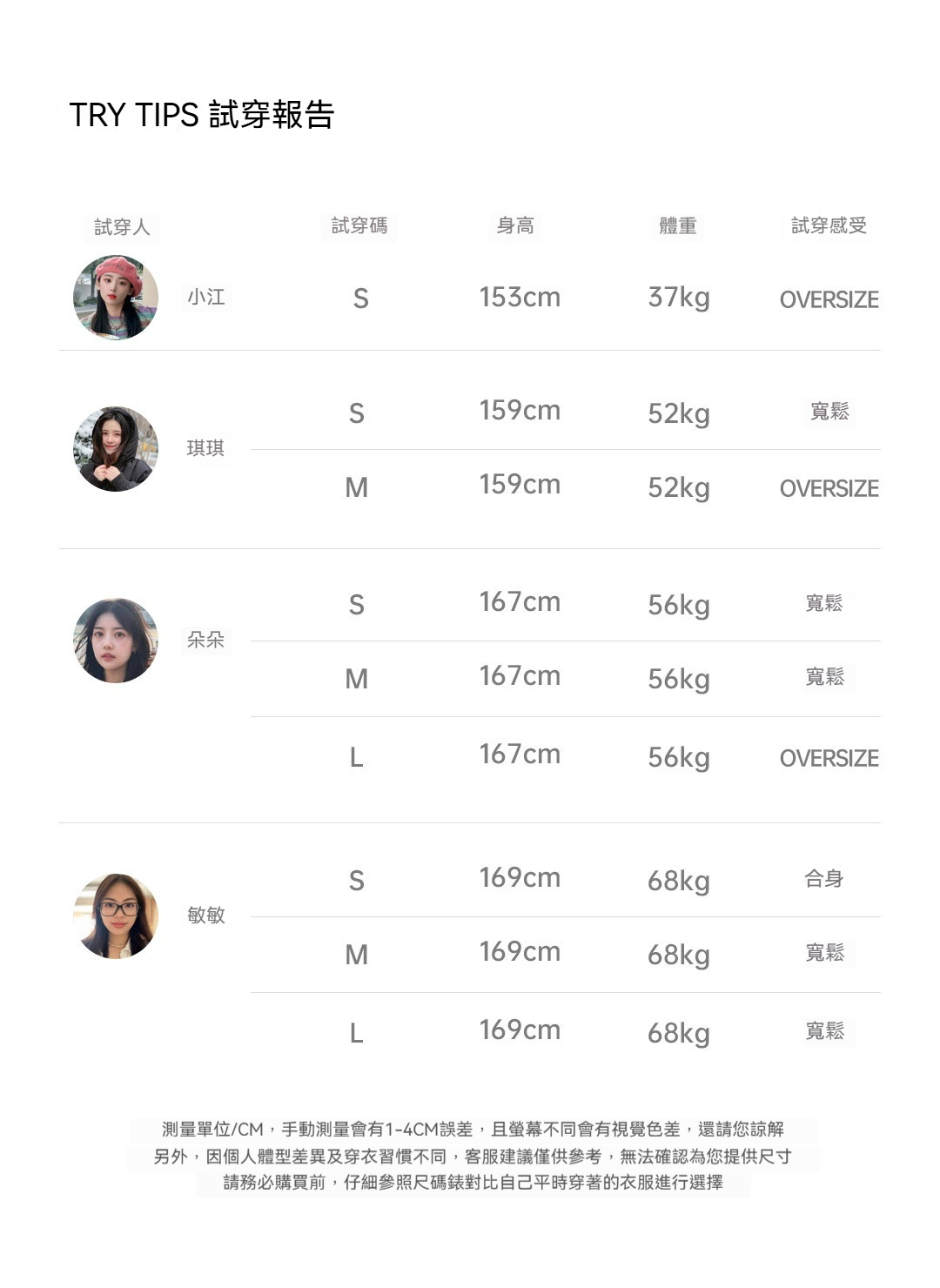Click 小江's avatar with red beret
The width and height of the screenshot is (940, 1288).
click(116, 298)
